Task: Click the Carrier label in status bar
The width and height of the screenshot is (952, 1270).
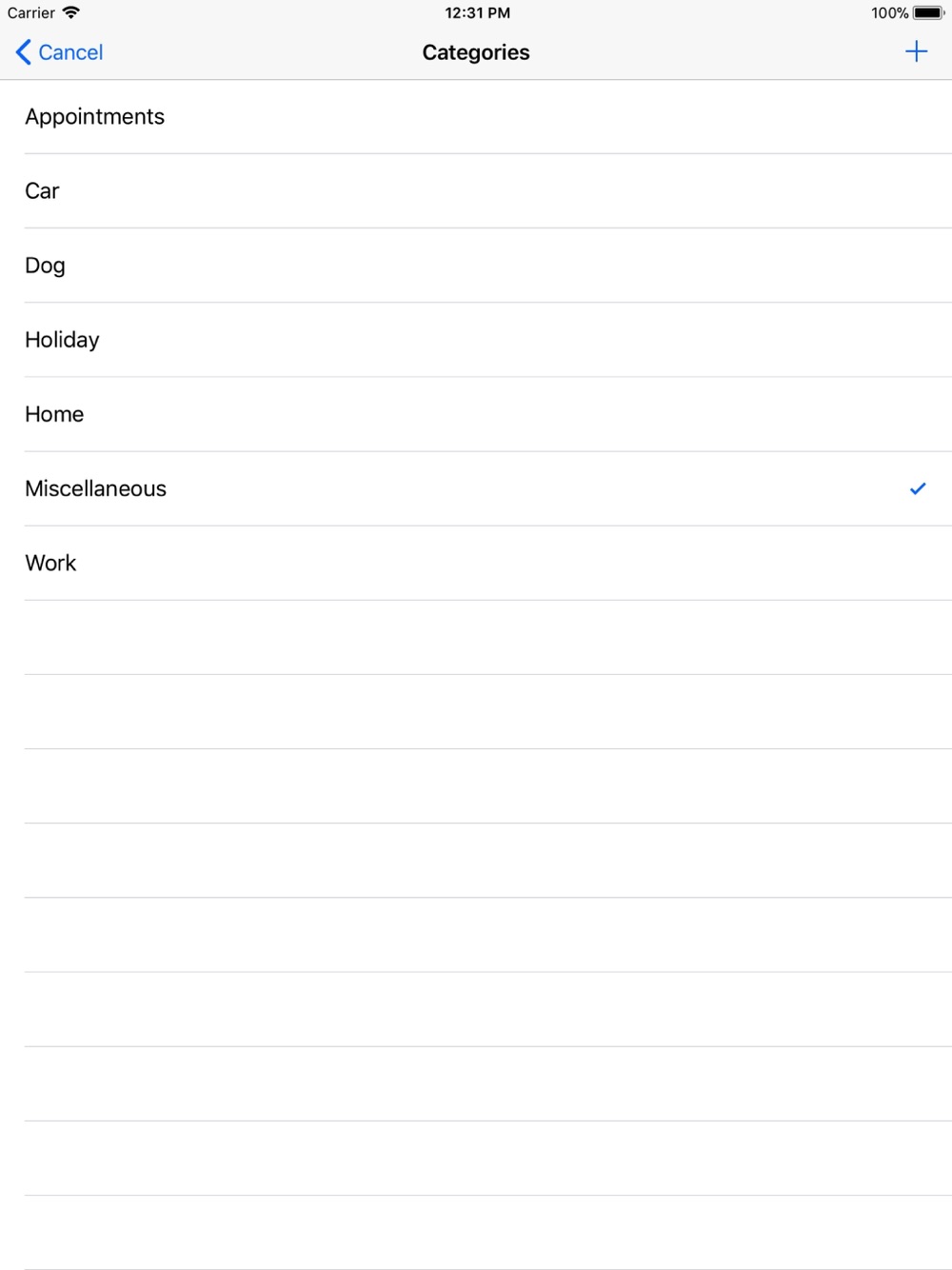Action: [x=31, y=12]
